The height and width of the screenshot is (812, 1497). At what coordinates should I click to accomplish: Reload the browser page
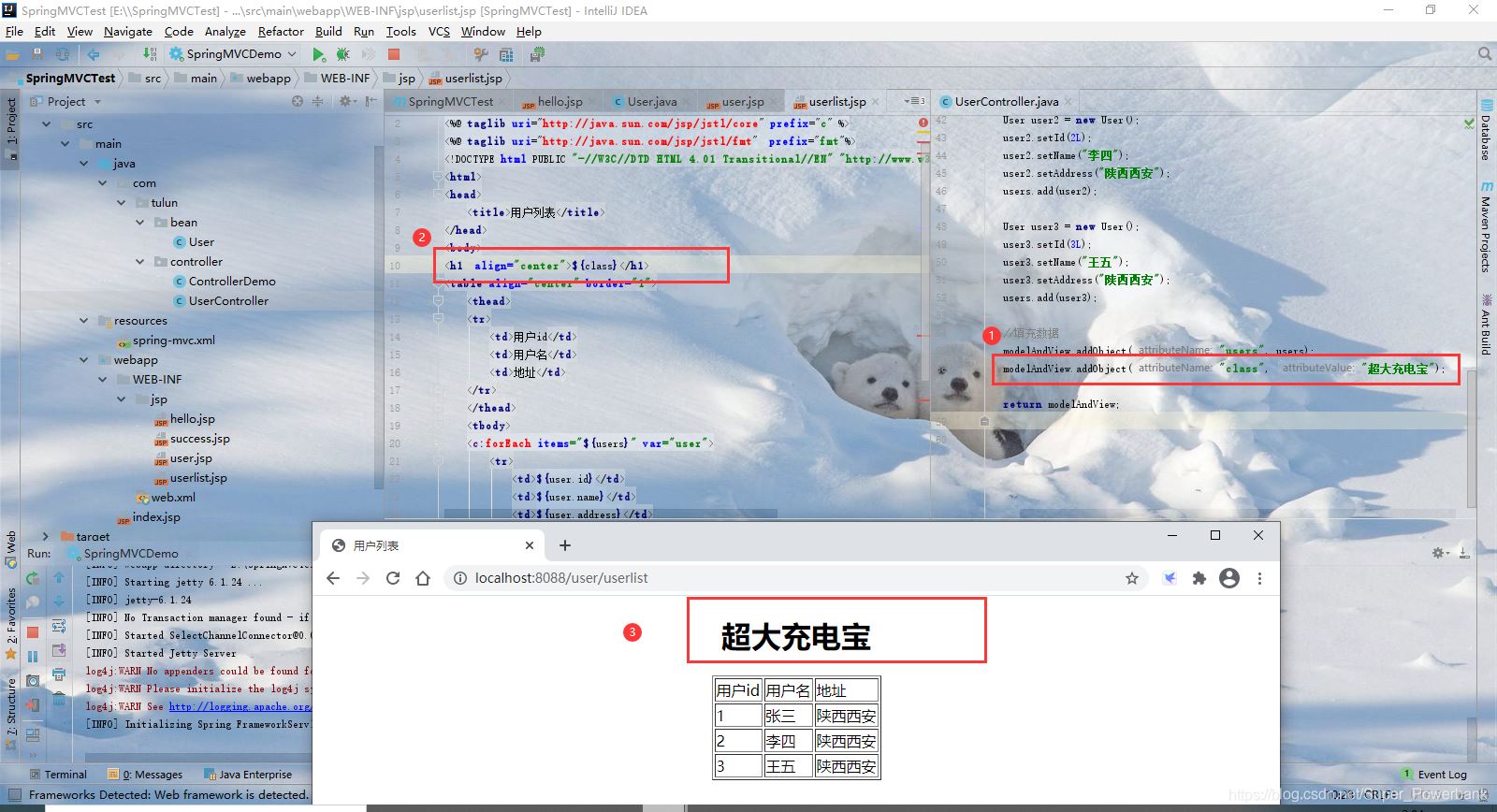tap(393, 578)
